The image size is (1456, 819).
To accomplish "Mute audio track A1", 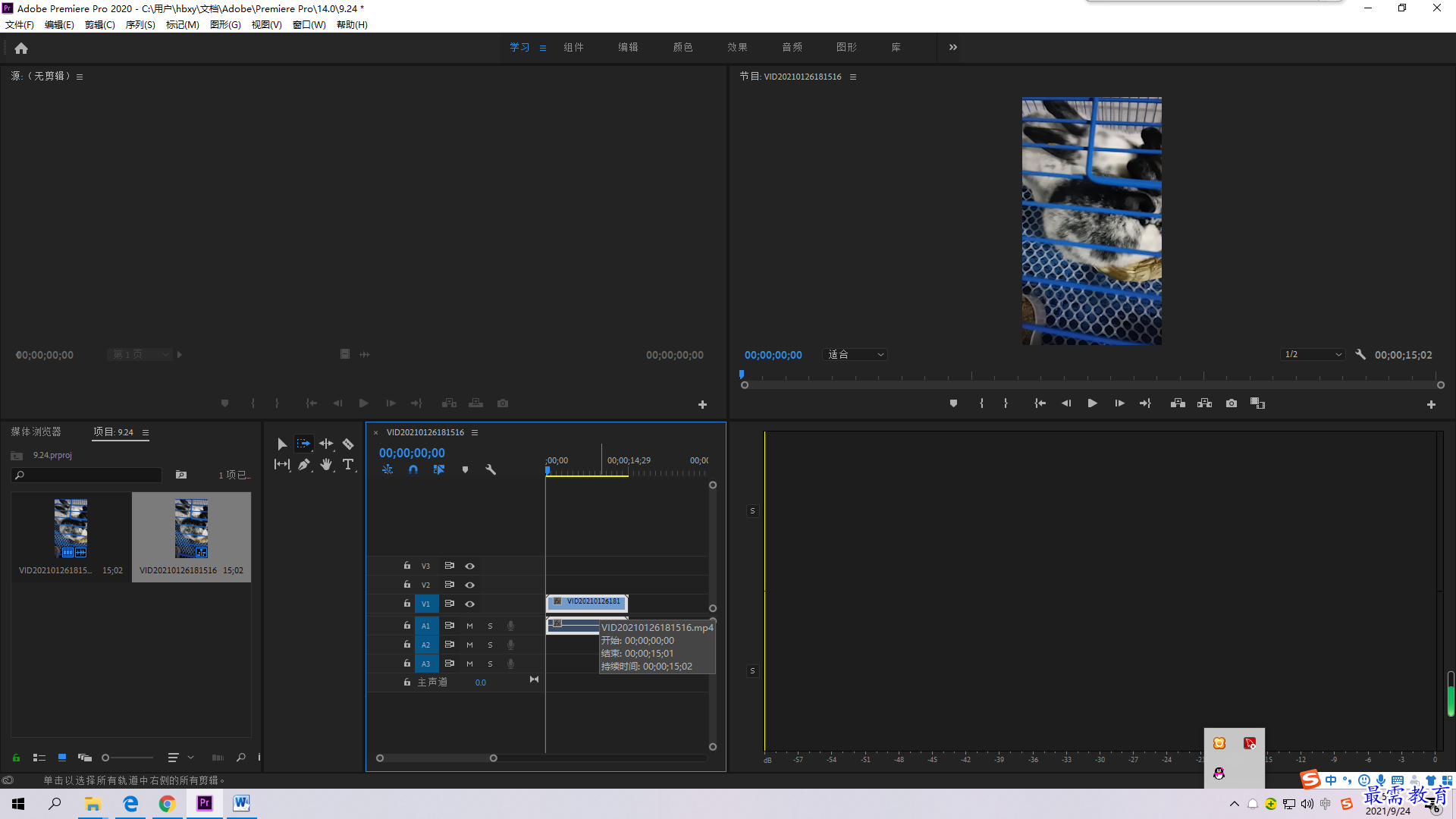I will coord(469,626).
